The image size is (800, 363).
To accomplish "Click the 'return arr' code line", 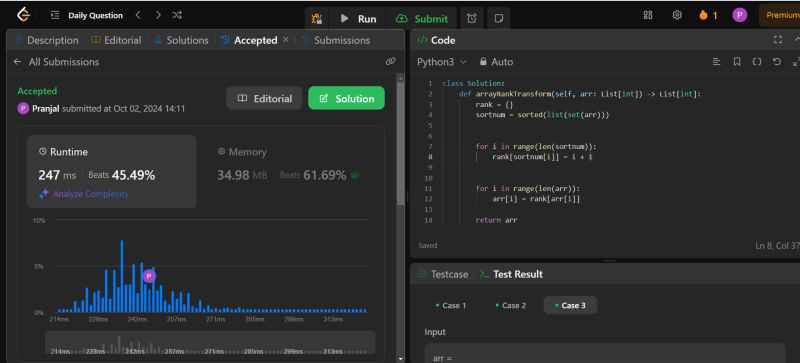I will 496,221.
